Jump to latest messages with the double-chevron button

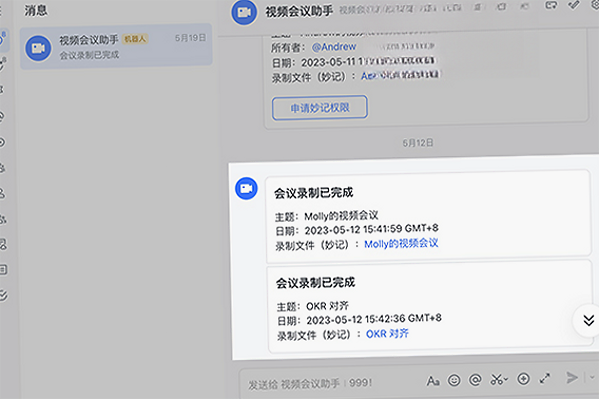click(588, 320)
